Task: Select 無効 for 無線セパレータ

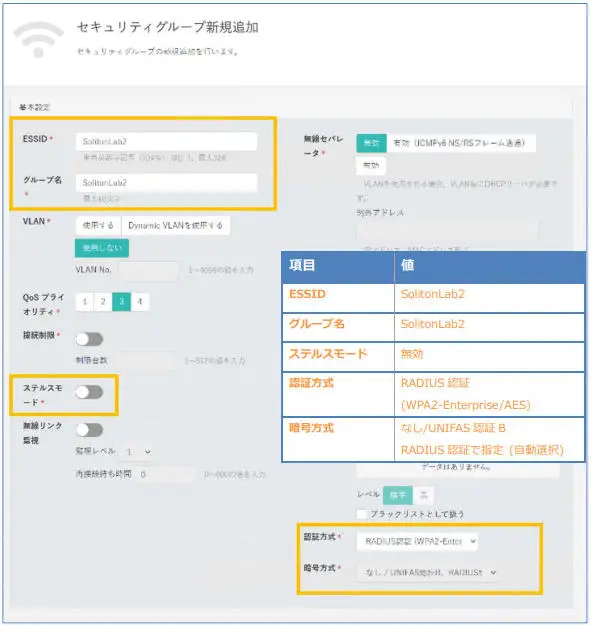Action: click(x=371, y=143)
